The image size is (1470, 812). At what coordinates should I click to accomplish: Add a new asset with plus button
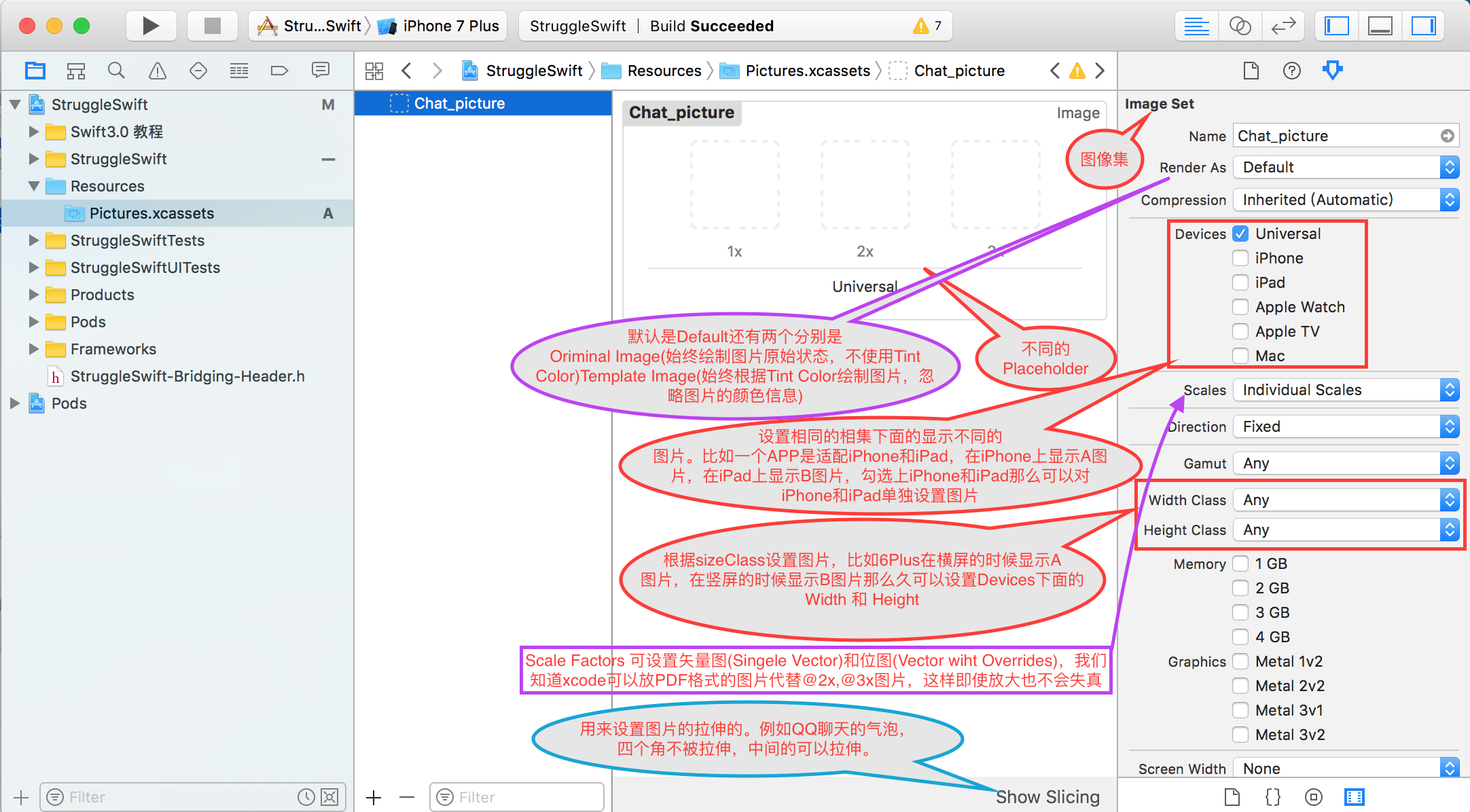coord(374,797)
